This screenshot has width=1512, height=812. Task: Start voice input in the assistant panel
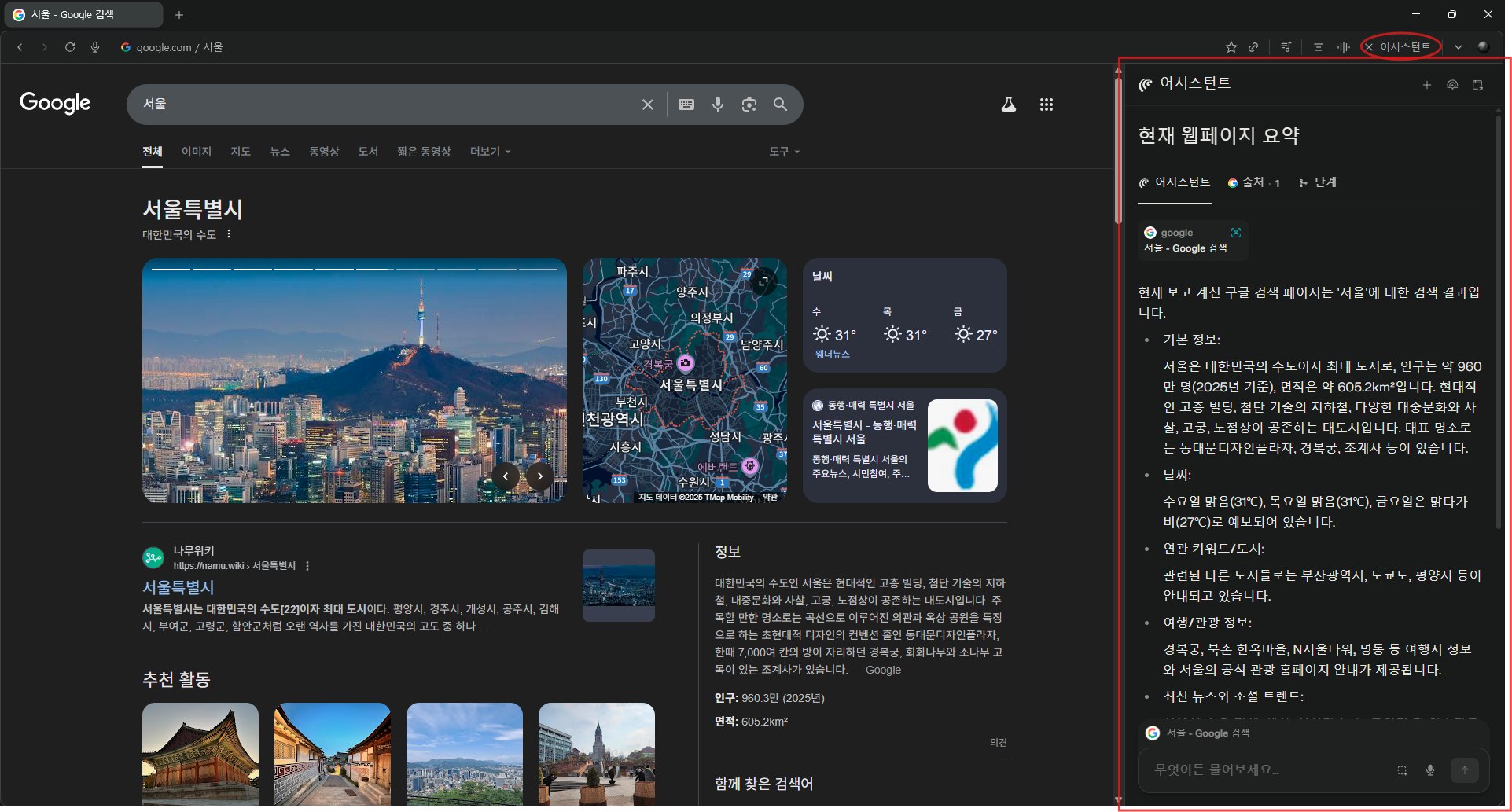[x=1430, y=770]
